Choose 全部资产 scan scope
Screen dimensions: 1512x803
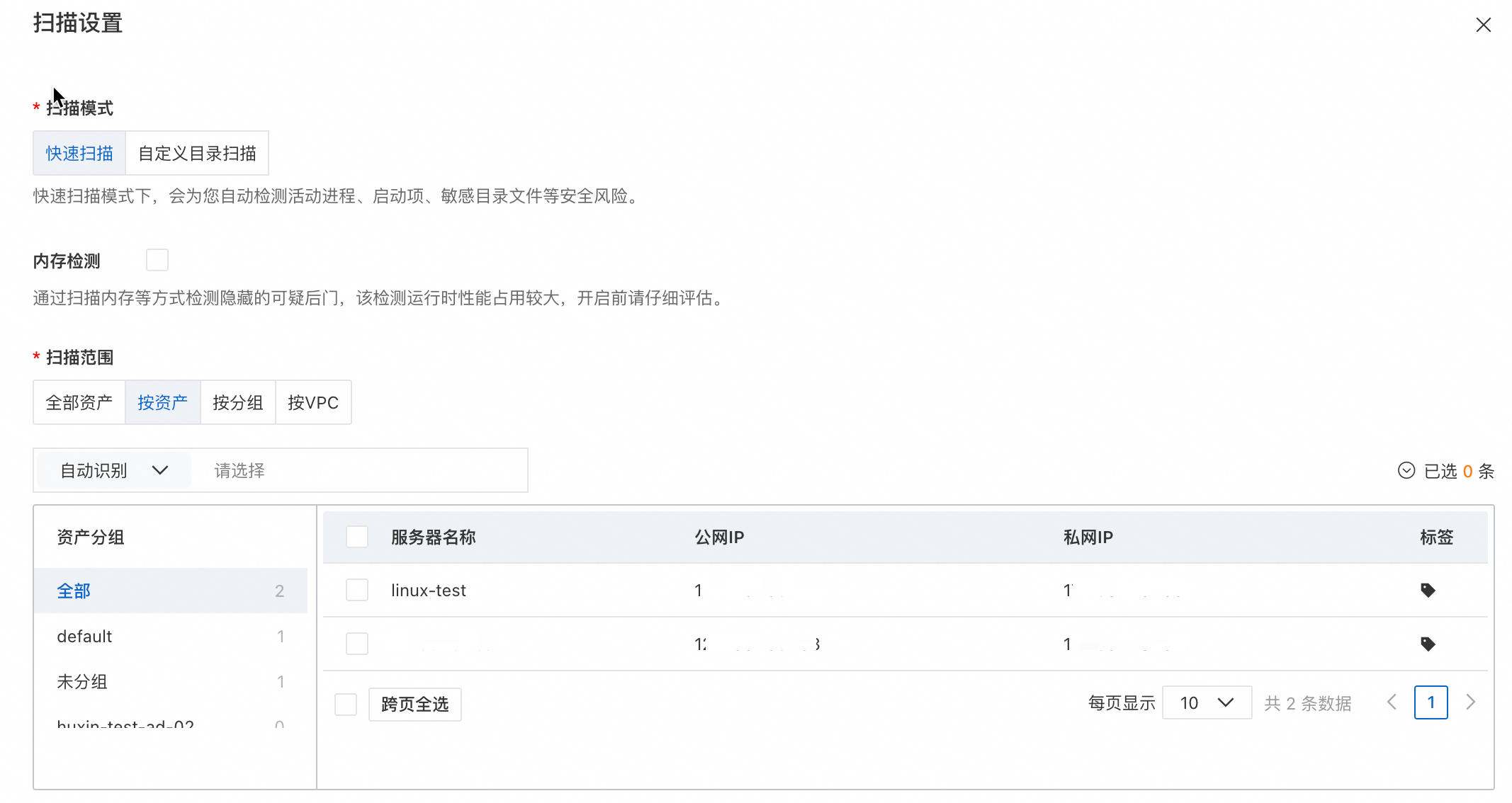coord(79,402)
